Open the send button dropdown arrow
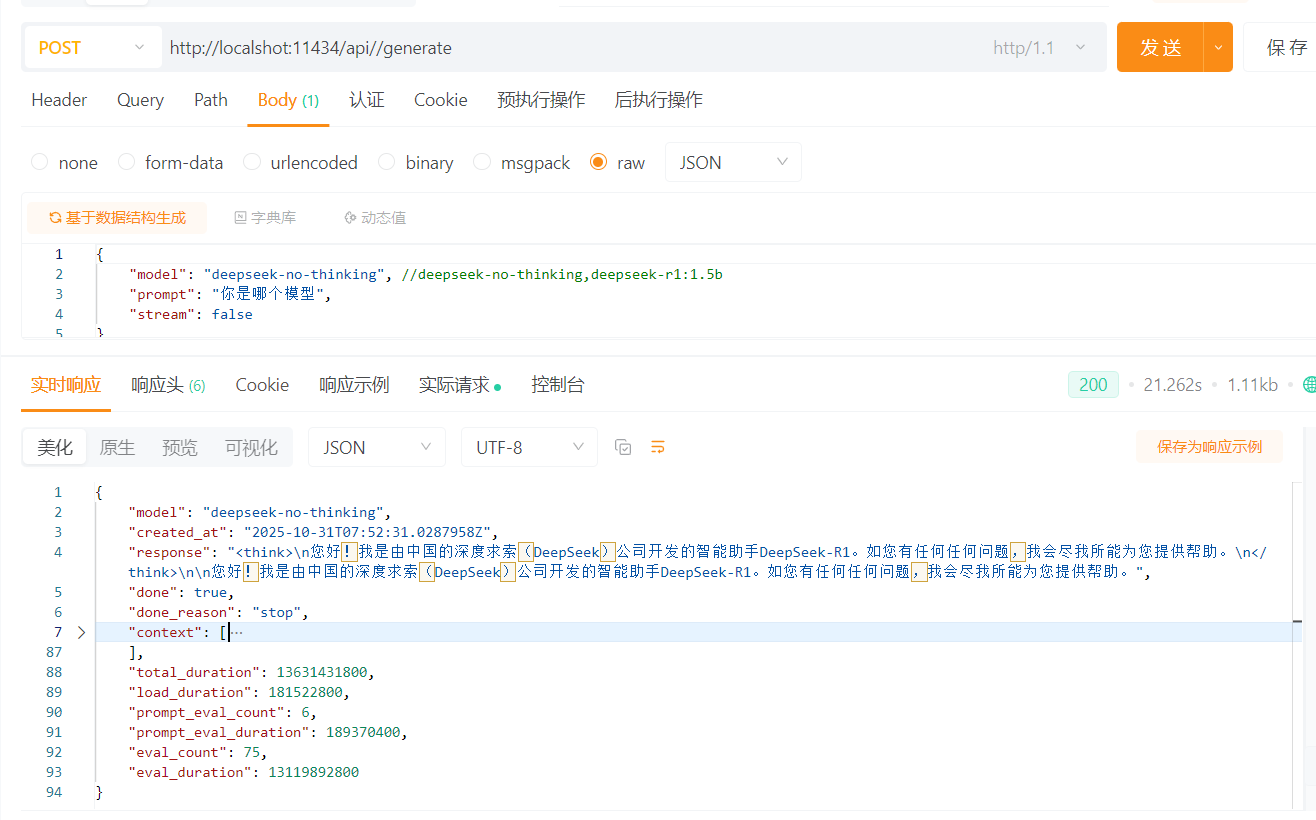 click(1218, 47)
